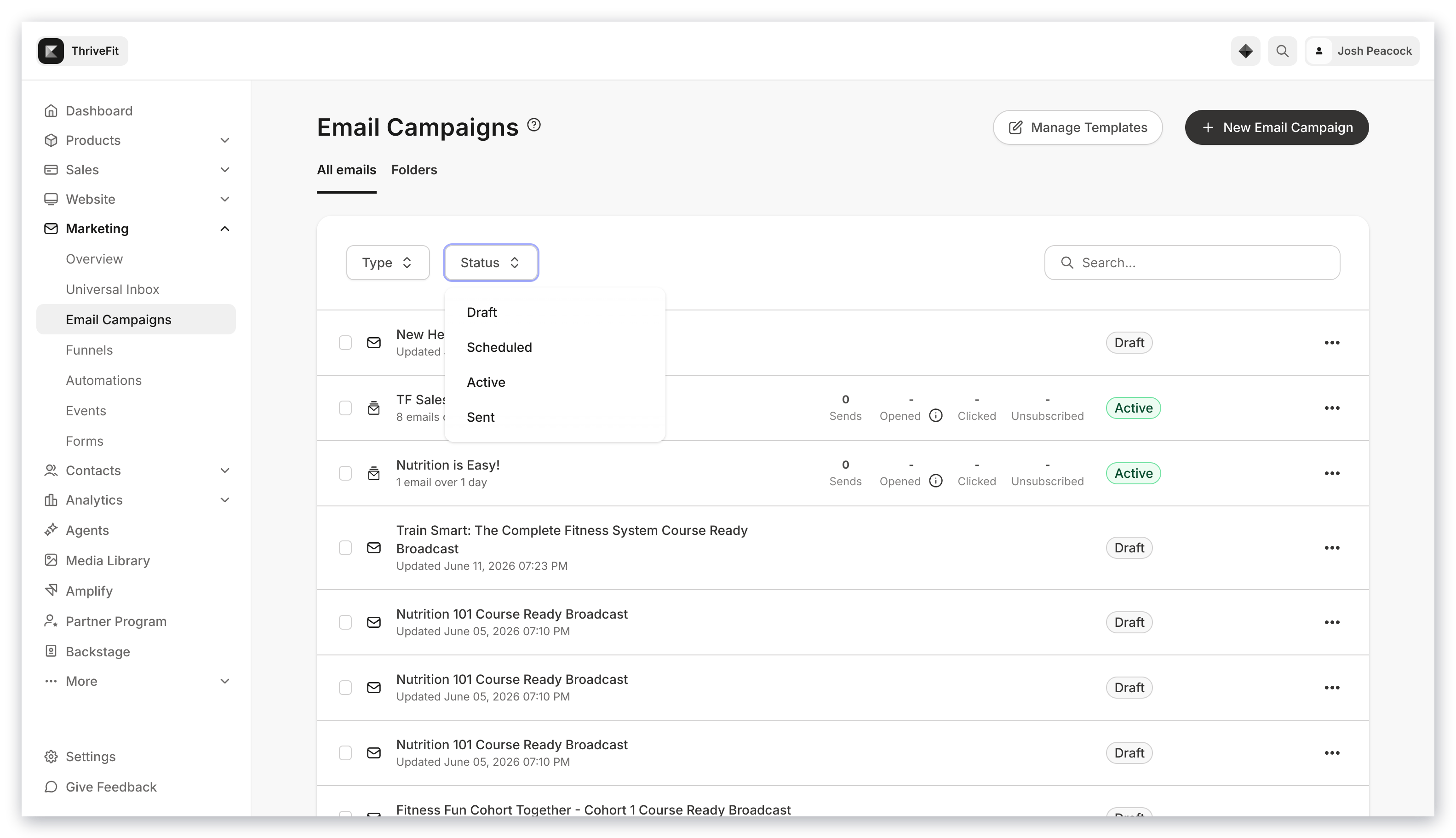The image size is (1456, 838).
Task: Close the Status filter dropdown
Action: tap(491, 263)
